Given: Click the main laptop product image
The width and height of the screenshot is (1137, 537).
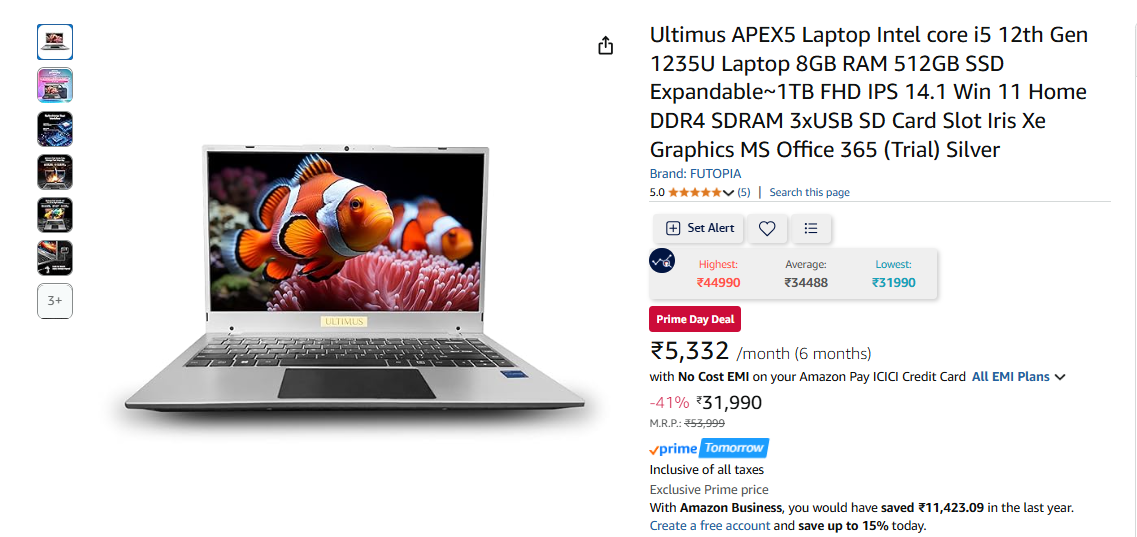Looking at the screenshot, I should (355, 281).
